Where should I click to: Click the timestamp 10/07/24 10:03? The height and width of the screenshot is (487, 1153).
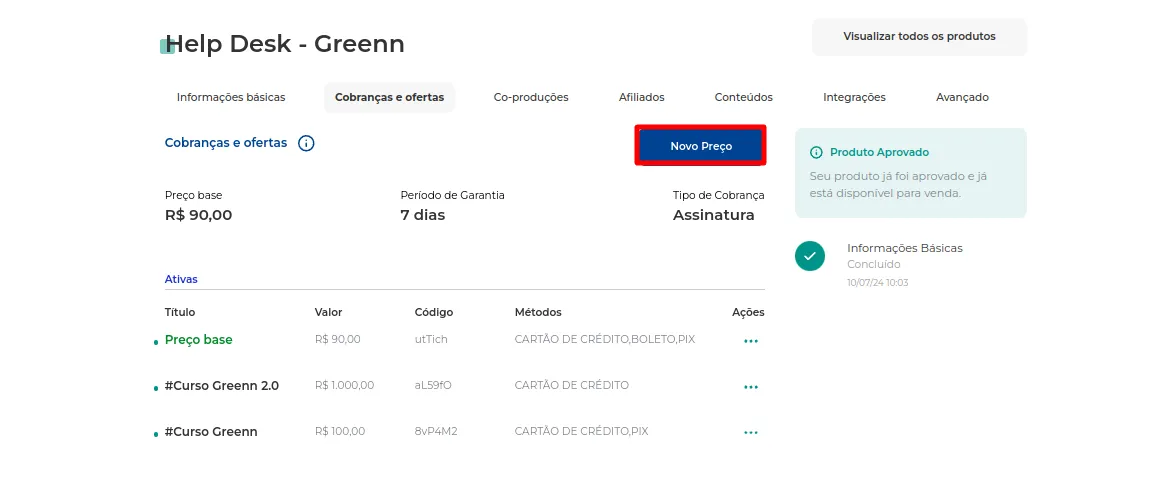click(877, 282)
